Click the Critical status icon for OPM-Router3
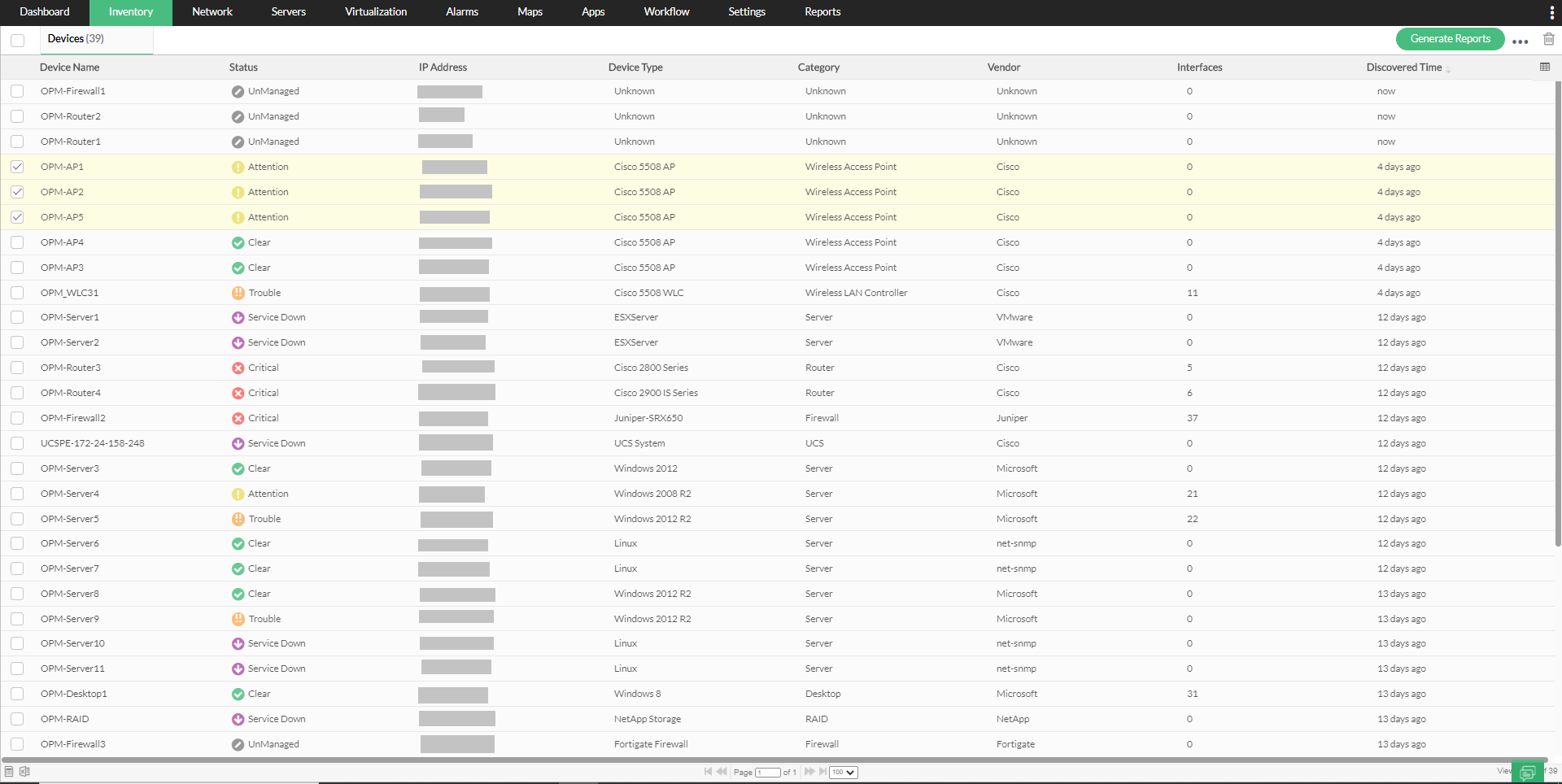Screen dimensions: 1562x784 pos(238,368)
